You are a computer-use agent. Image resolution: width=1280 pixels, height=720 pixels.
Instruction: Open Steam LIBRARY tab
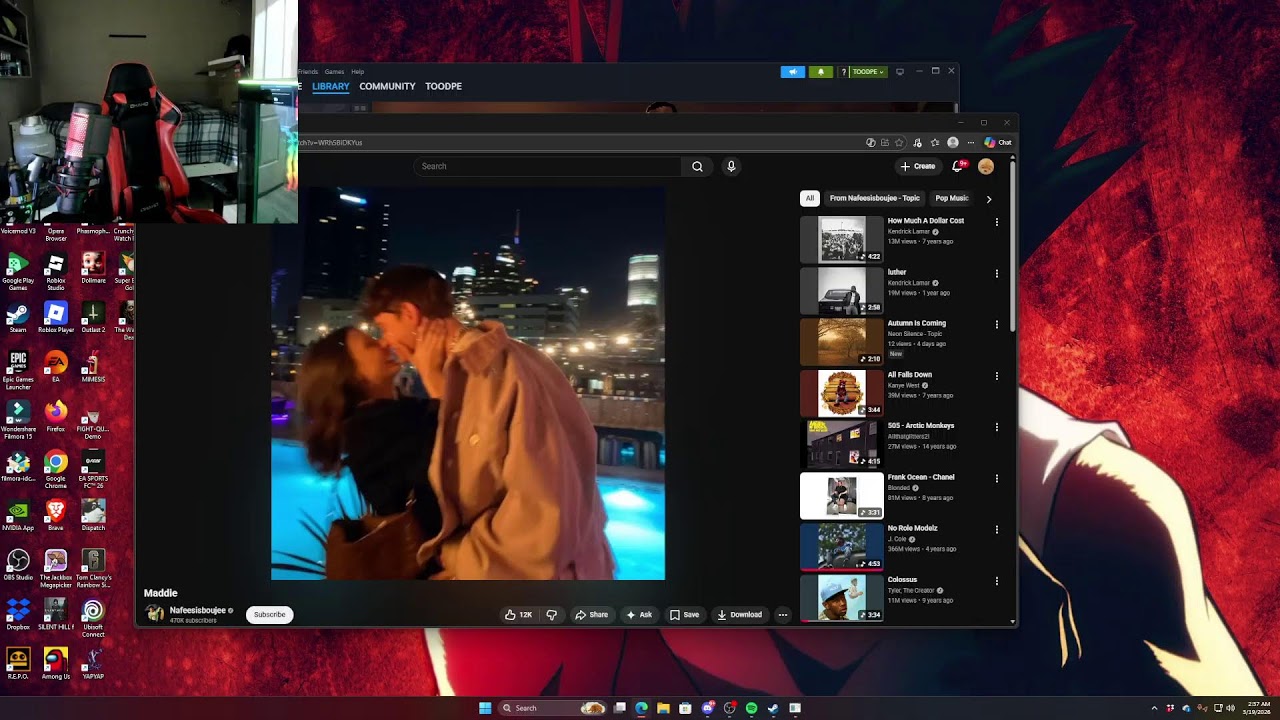tap(330, 87)
